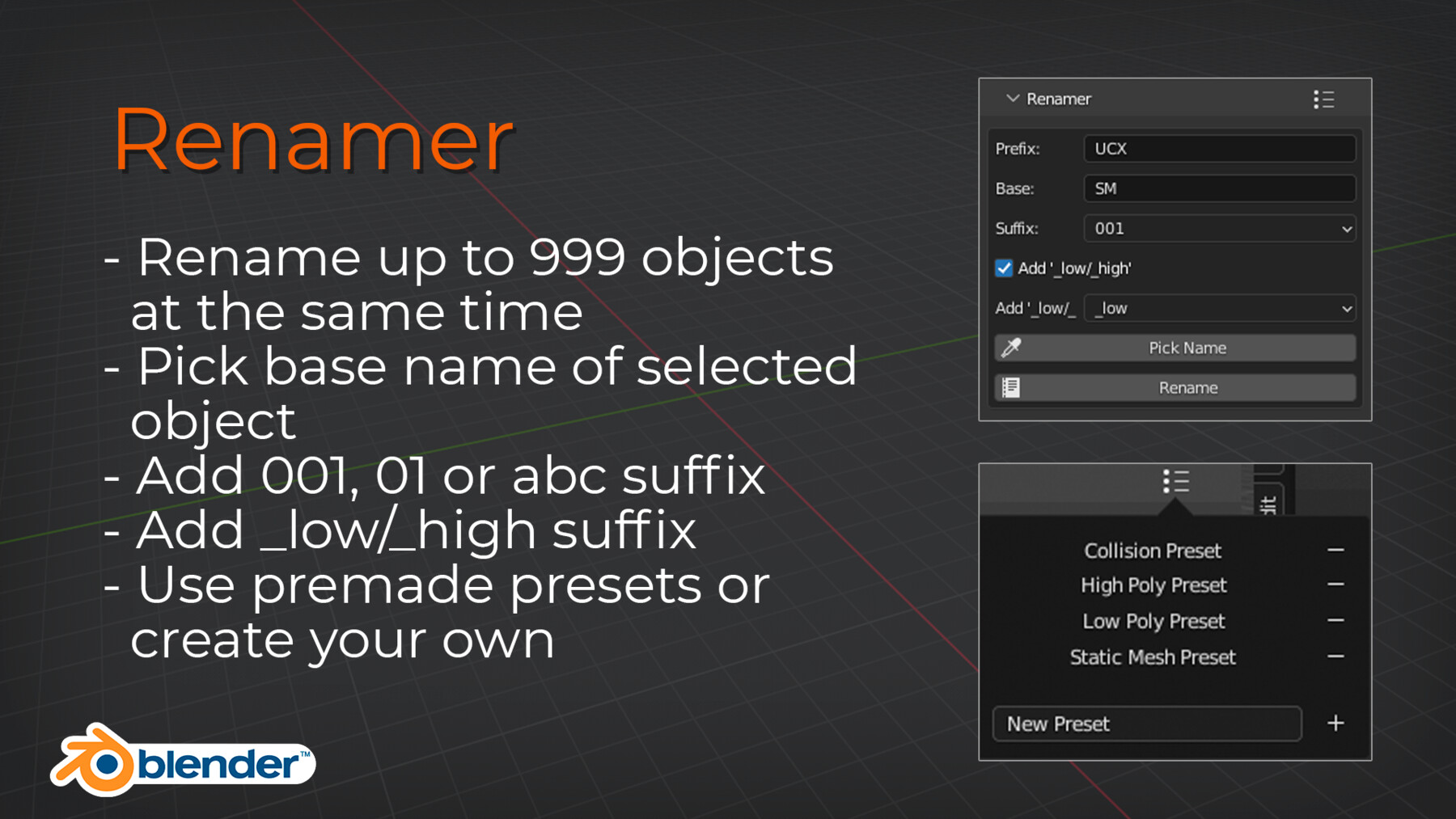1456x819 pixels.
Task: Click the notebook icon on the Rename button
Action: [x=1010, y=387]
